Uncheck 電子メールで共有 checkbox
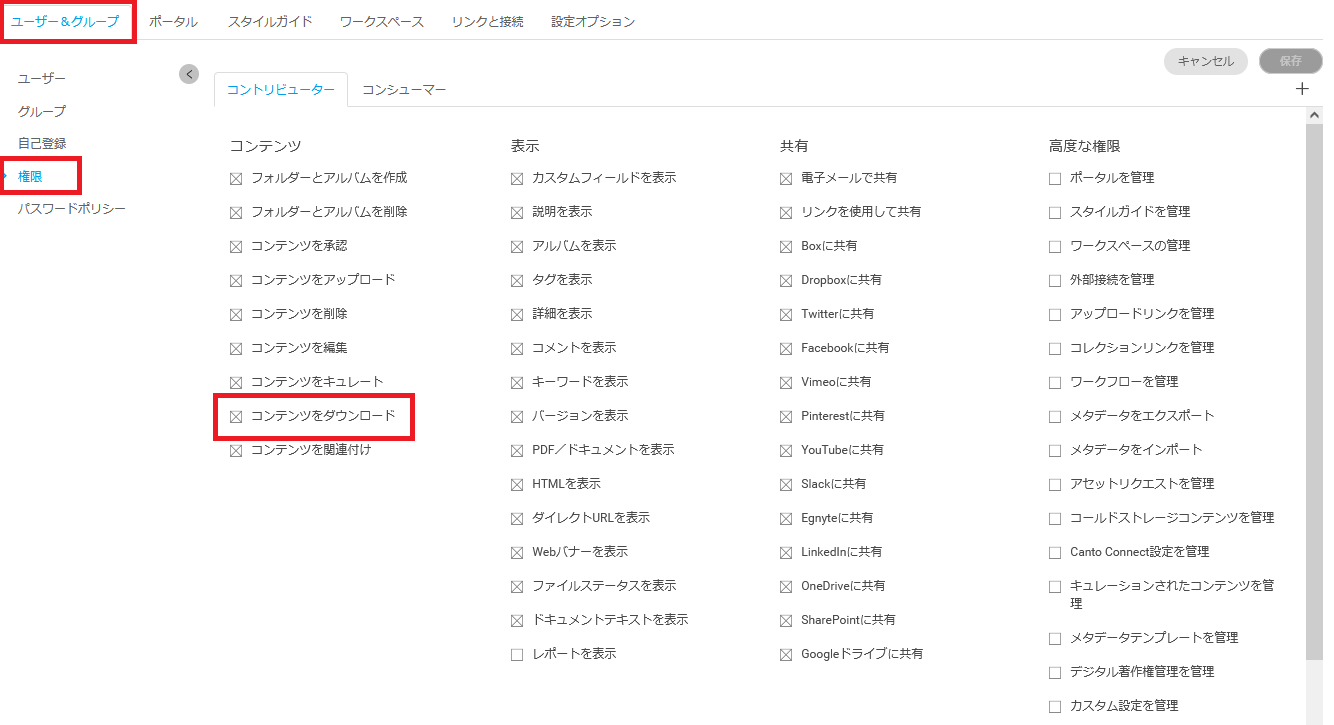Screen dimensions: 1334x725 pyautogui.click(x=786, y=178)
